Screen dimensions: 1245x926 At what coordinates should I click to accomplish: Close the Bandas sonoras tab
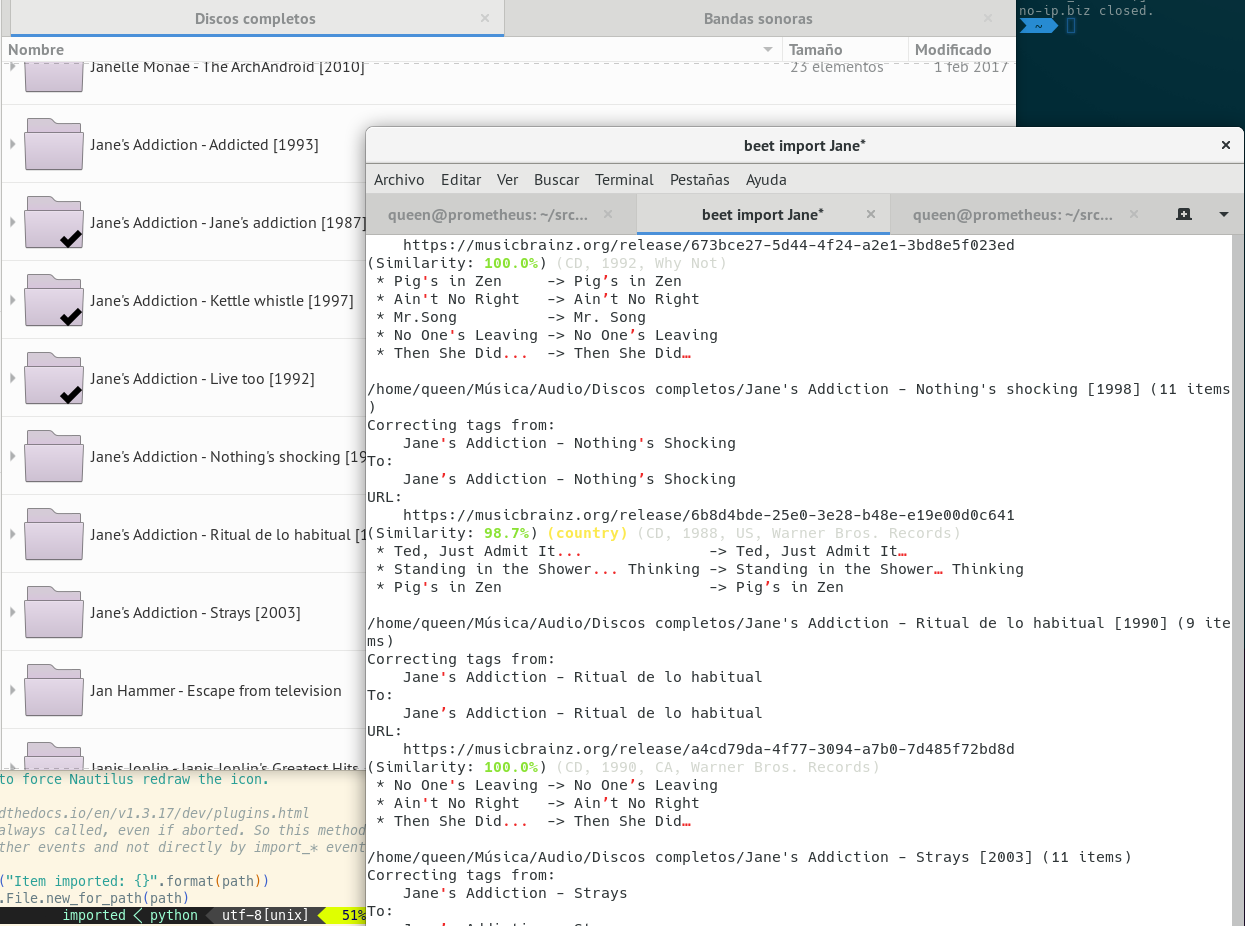(x=988, y=18)
